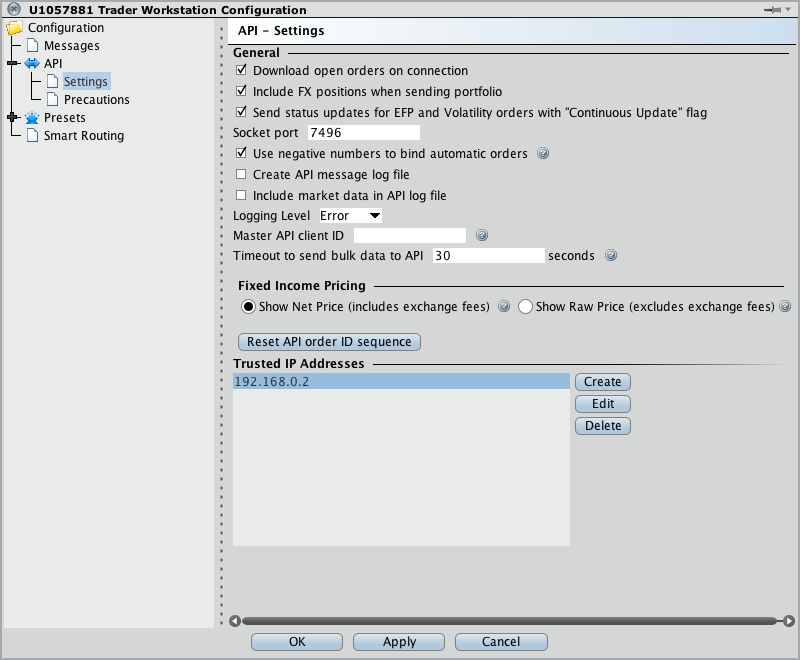Select Messages in configuration tree
800x660 pixels.
(x=72, y=46)
